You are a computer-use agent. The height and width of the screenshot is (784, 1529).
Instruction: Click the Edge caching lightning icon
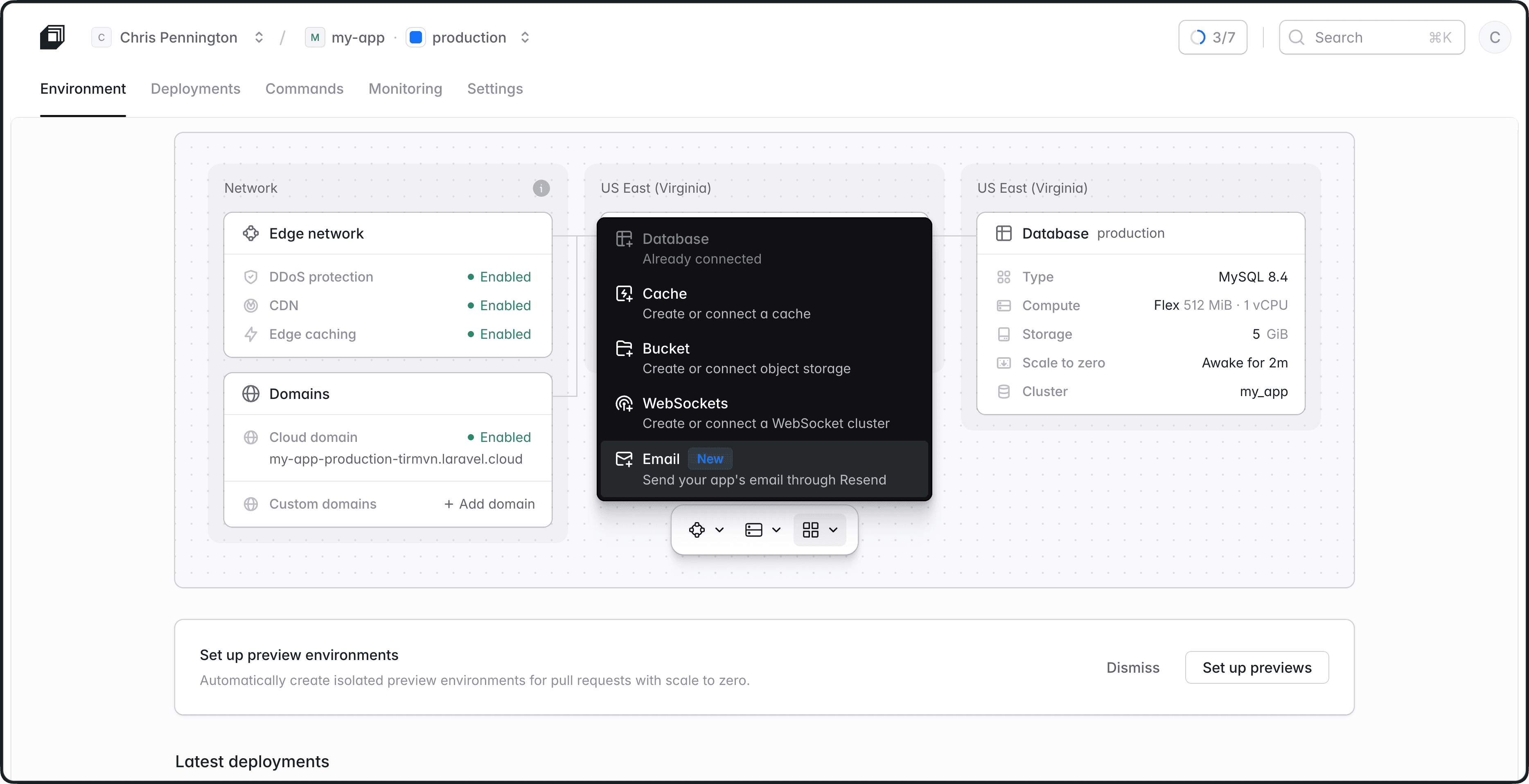tap(250, 334)
